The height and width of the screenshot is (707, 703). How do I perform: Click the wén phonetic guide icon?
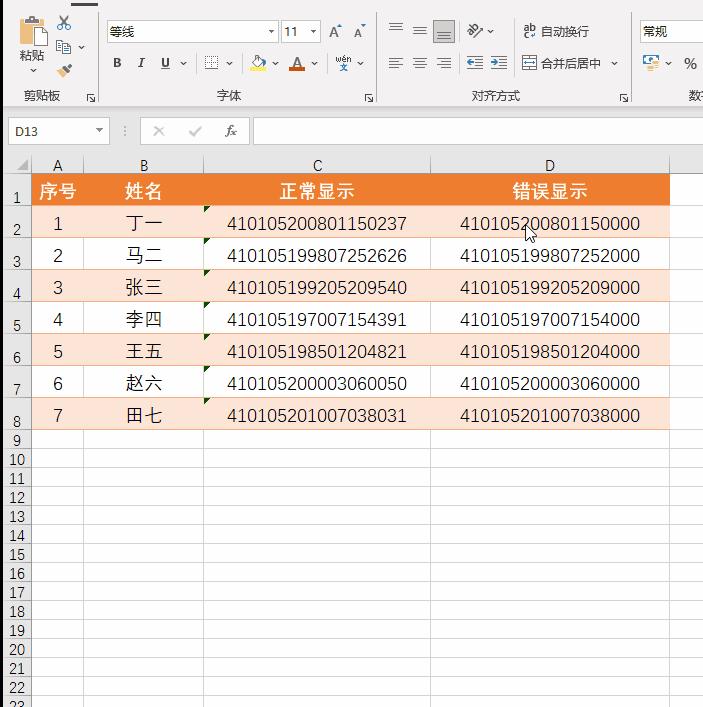[x=343, y=63]
